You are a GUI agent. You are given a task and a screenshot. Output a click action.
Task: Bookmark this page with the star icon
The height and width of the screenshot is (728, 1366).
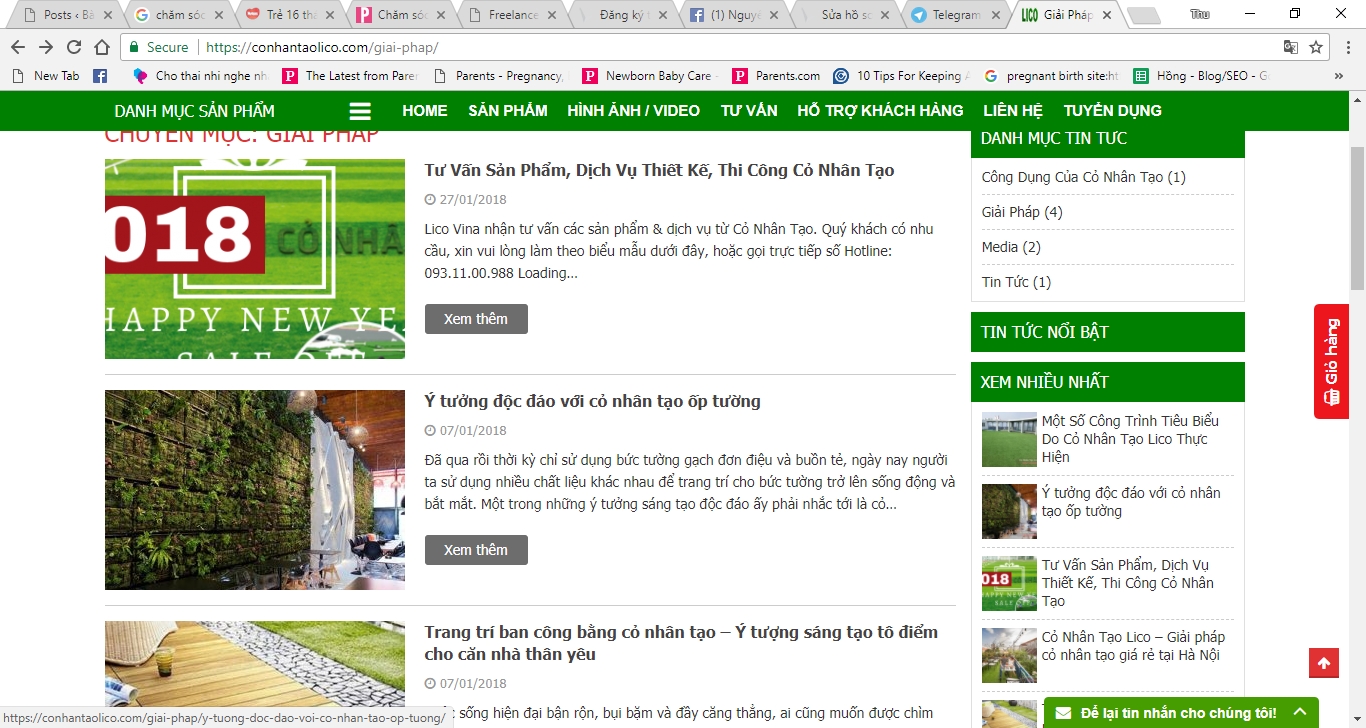(1316, 47)
